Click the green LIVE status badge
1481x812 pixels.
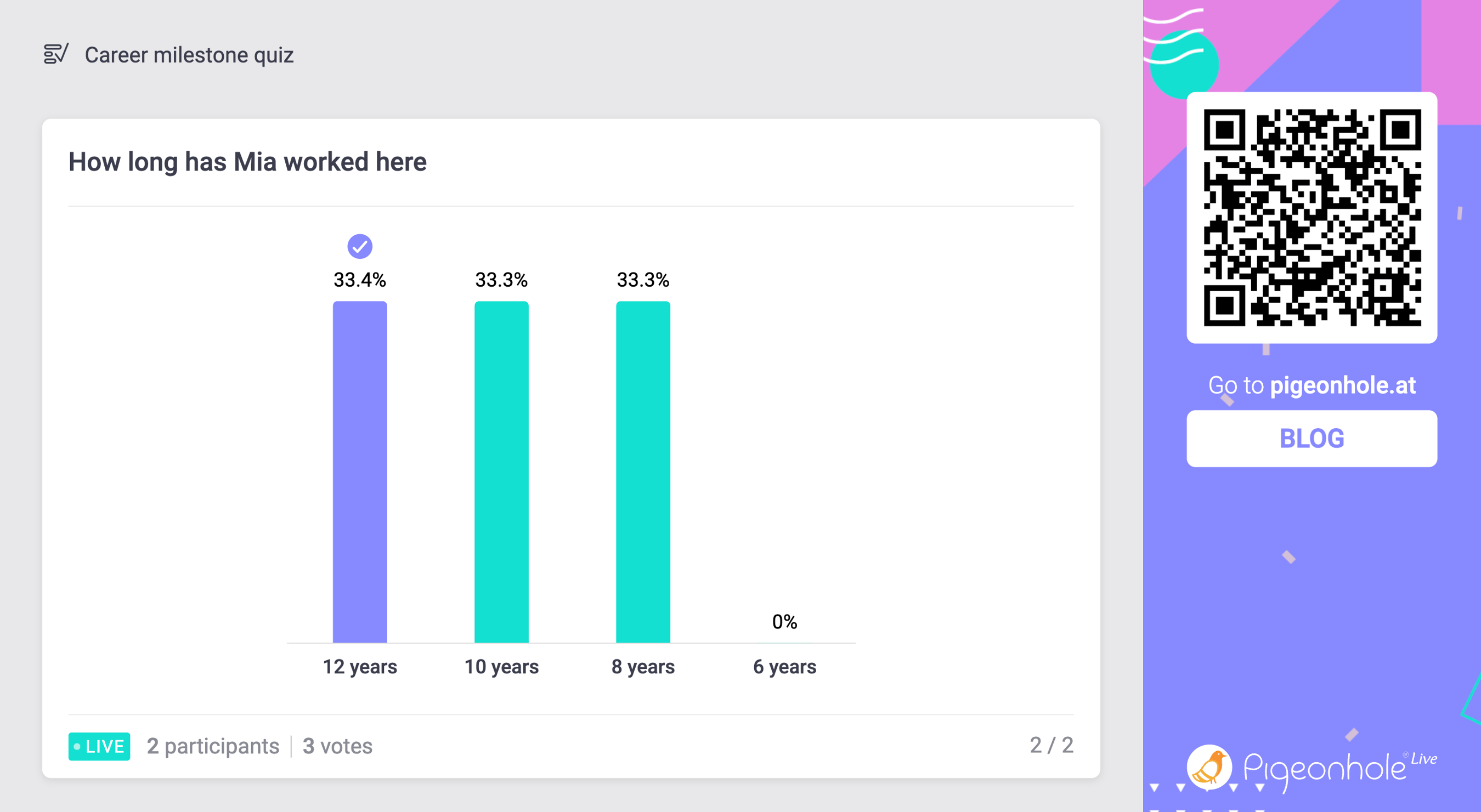tap(99, 746)
